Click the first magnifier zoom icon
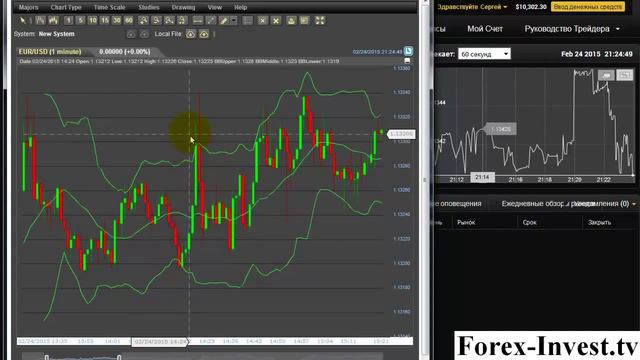The width and height of the screenshot is (640, 360). 143,20
